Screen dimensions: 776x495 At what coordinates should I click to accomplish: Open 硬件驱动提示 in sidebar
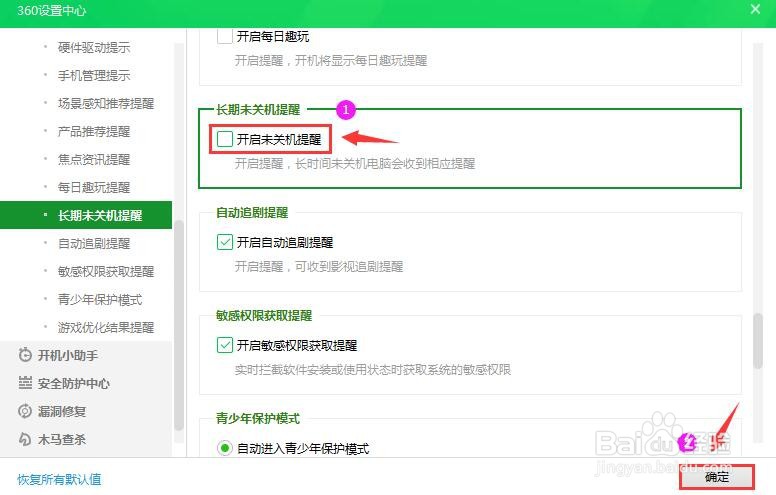(94, 48)
